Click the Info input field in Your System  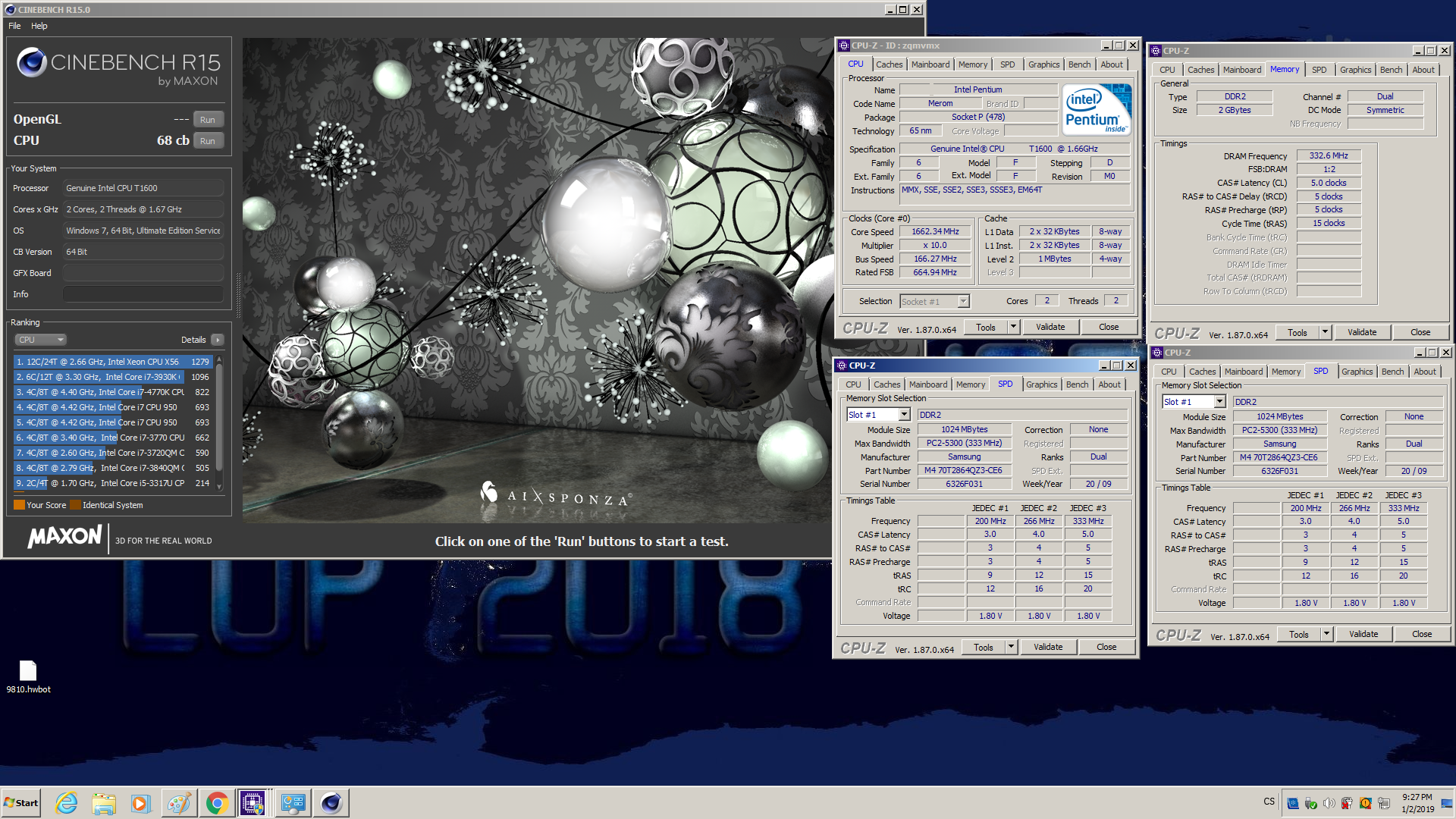[x=143, y=294]
